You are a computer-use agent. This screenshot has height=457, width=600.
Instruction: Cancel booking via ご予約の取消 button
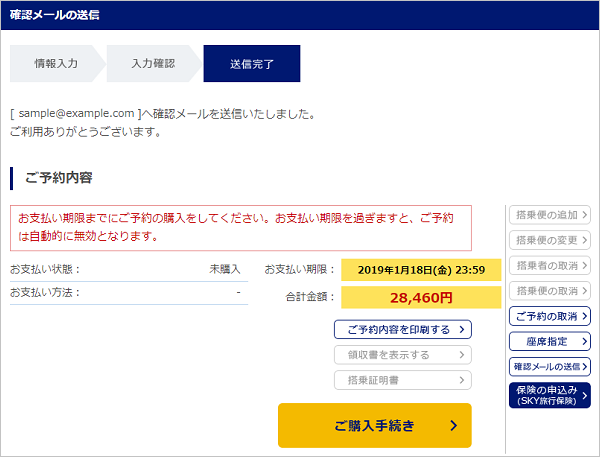tap(549, 316)
